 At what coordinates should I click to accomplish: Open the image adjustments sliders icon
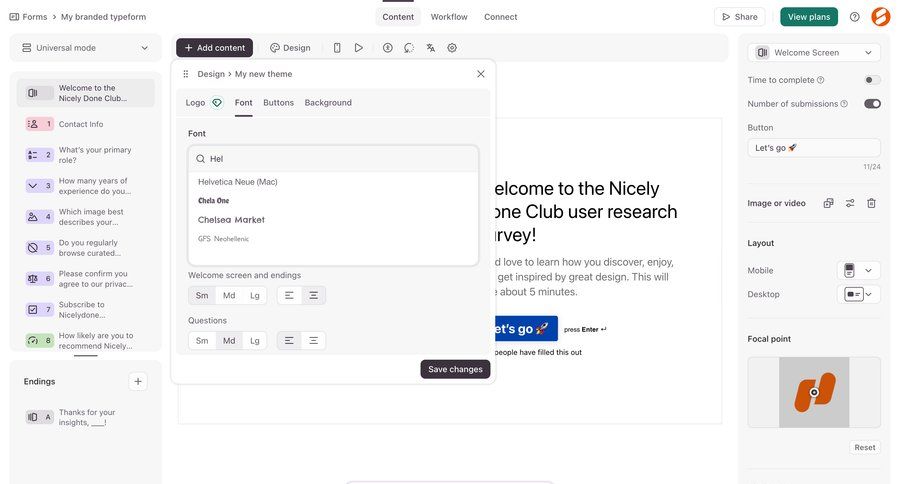click(850, 203)
